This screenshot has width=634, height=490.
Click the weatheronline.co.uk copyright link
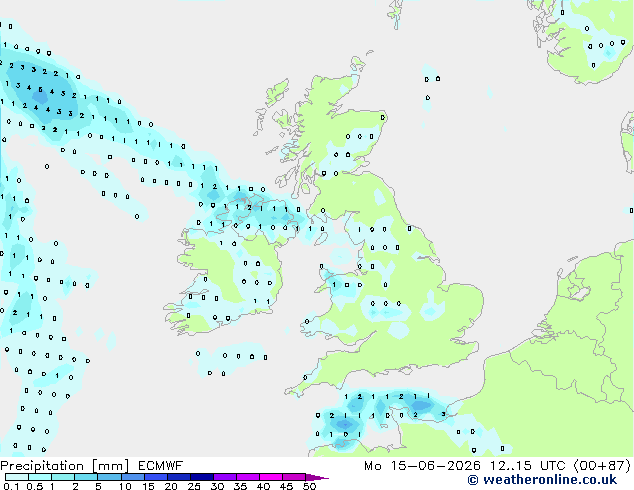click(542, 480)
